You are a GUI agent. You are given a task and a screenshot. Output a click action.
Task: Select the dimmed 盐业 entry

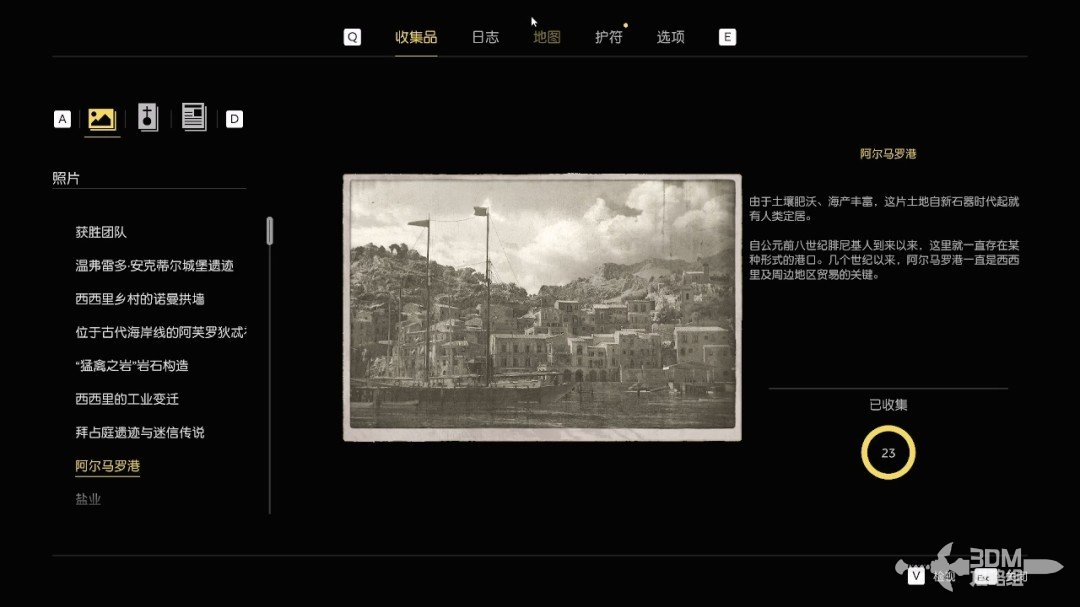[x=88, y=500]
